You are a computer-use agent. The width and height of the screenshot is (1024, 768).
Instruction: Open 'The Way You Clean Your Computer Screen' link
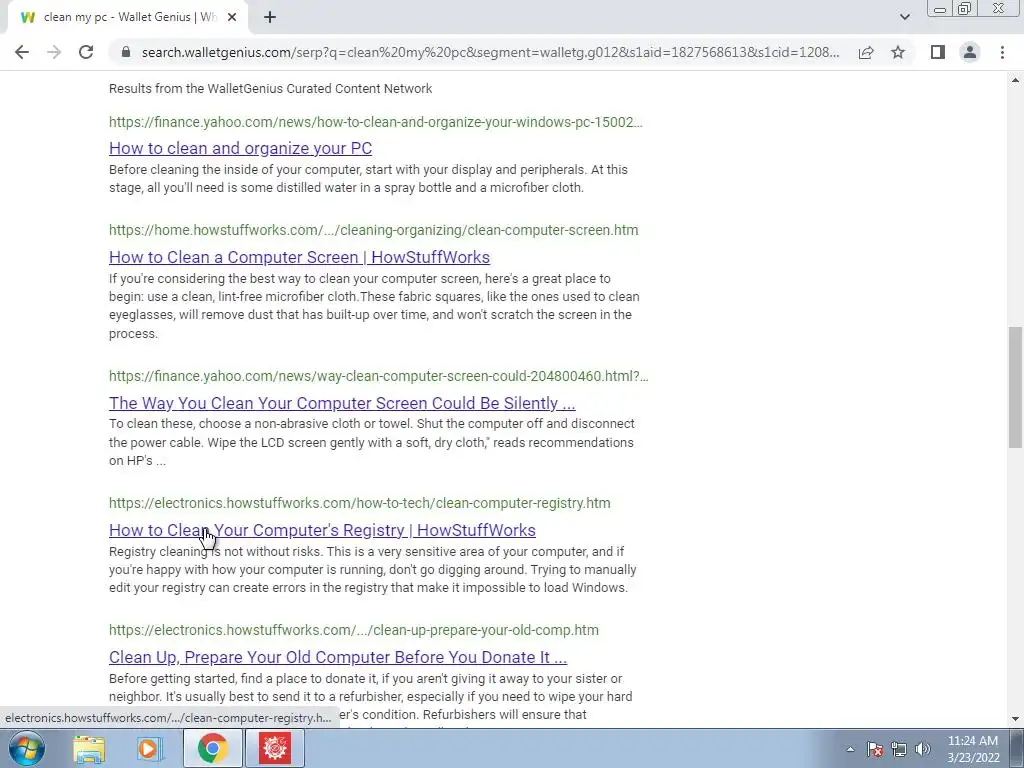(x=342, y=403)
